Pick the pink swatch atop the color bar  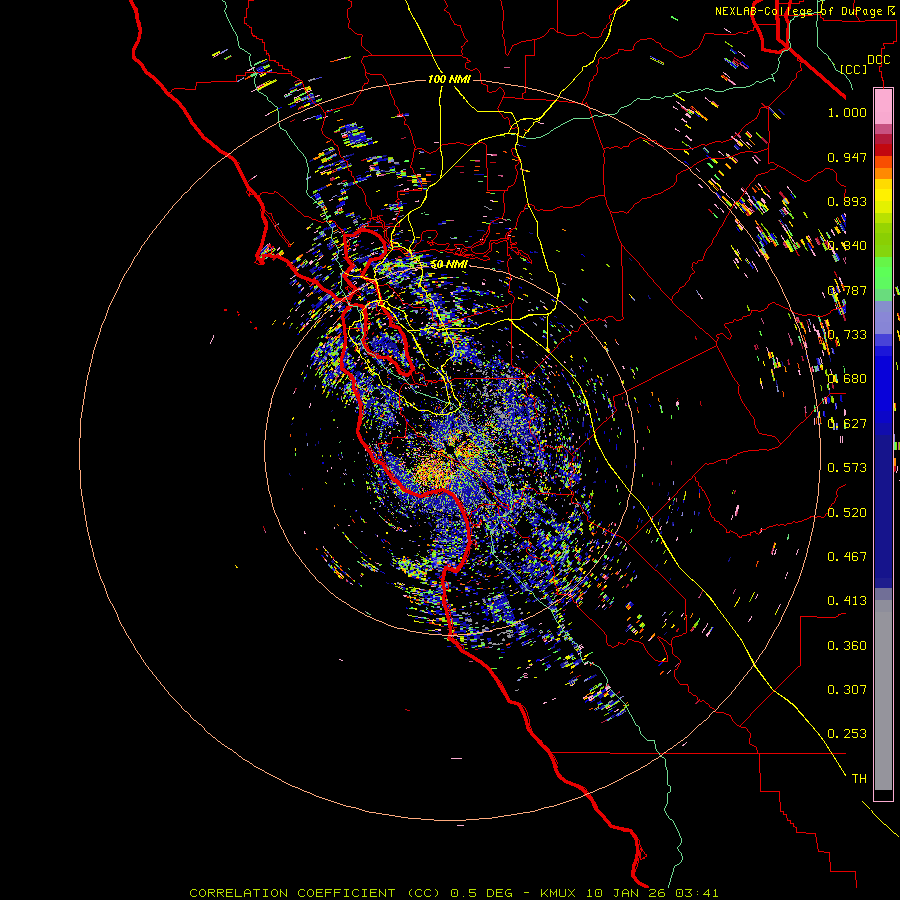tap(883, 106)
